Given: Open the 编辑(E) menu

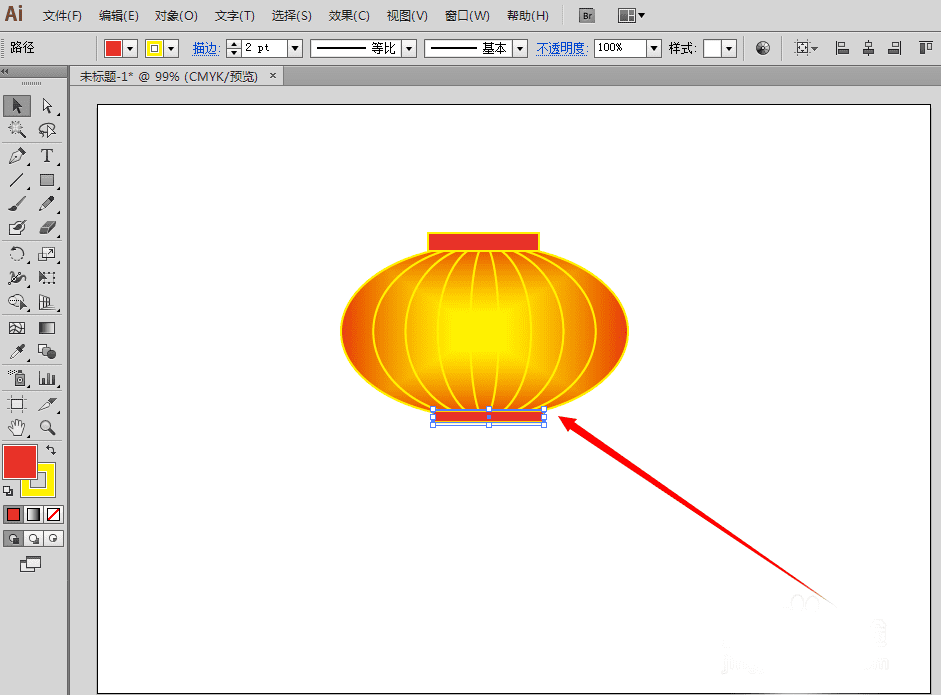Looking at the screenshot, I should [118, 16].
